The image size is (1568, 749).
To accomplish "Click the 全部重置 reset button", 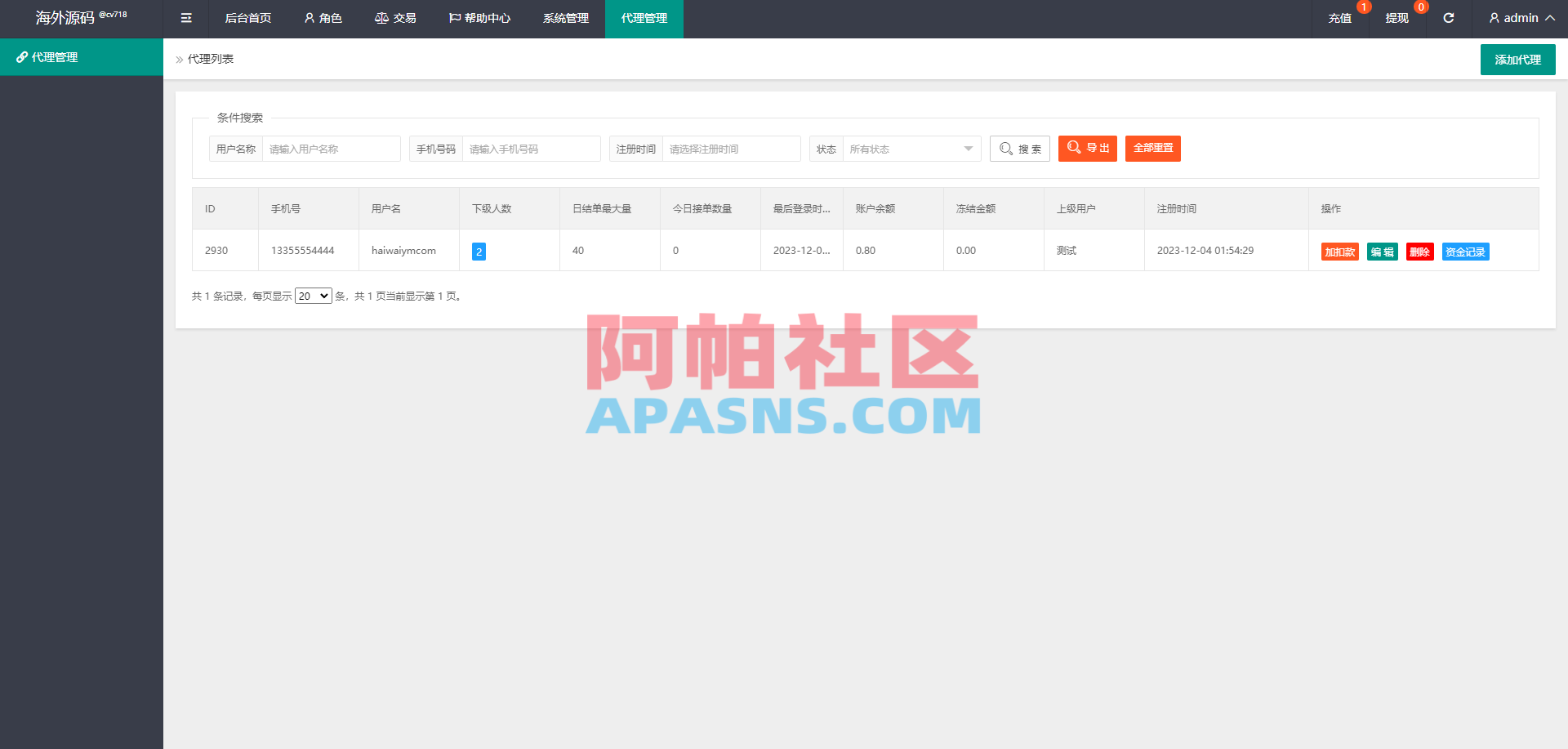I will point(1152,149).
